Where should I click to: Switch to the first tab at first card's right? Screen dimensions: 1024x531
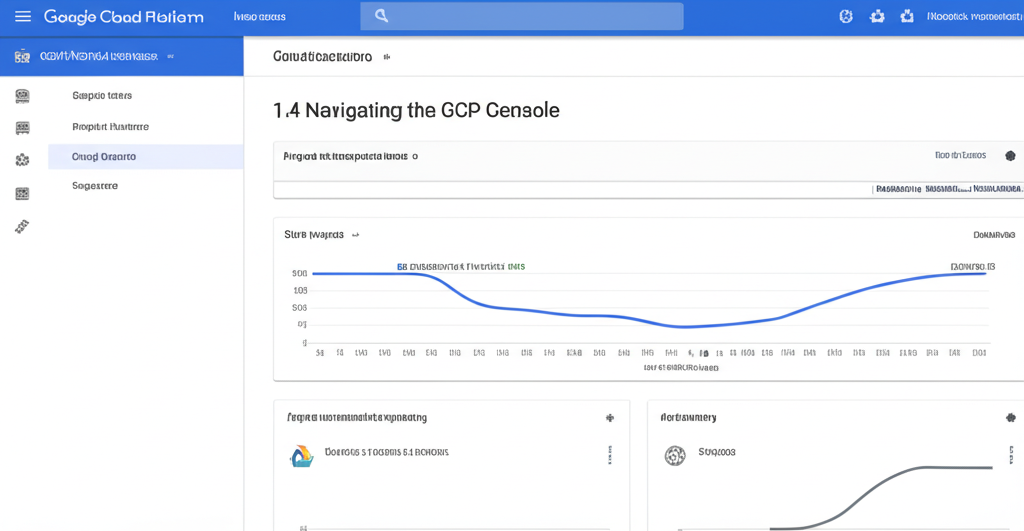[x=899, y=189]
